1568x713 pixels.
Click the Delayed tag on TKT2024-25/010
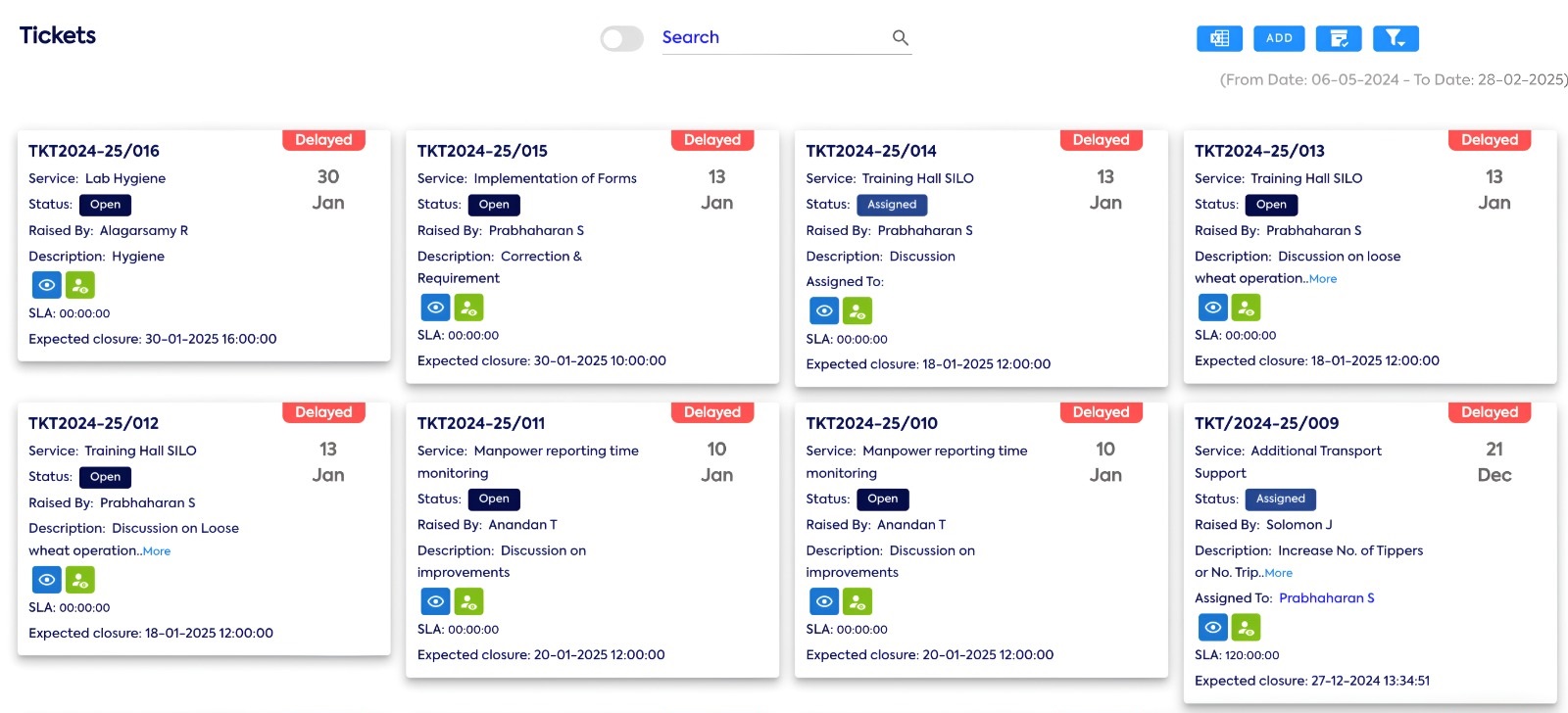(x=1102, y=412)
